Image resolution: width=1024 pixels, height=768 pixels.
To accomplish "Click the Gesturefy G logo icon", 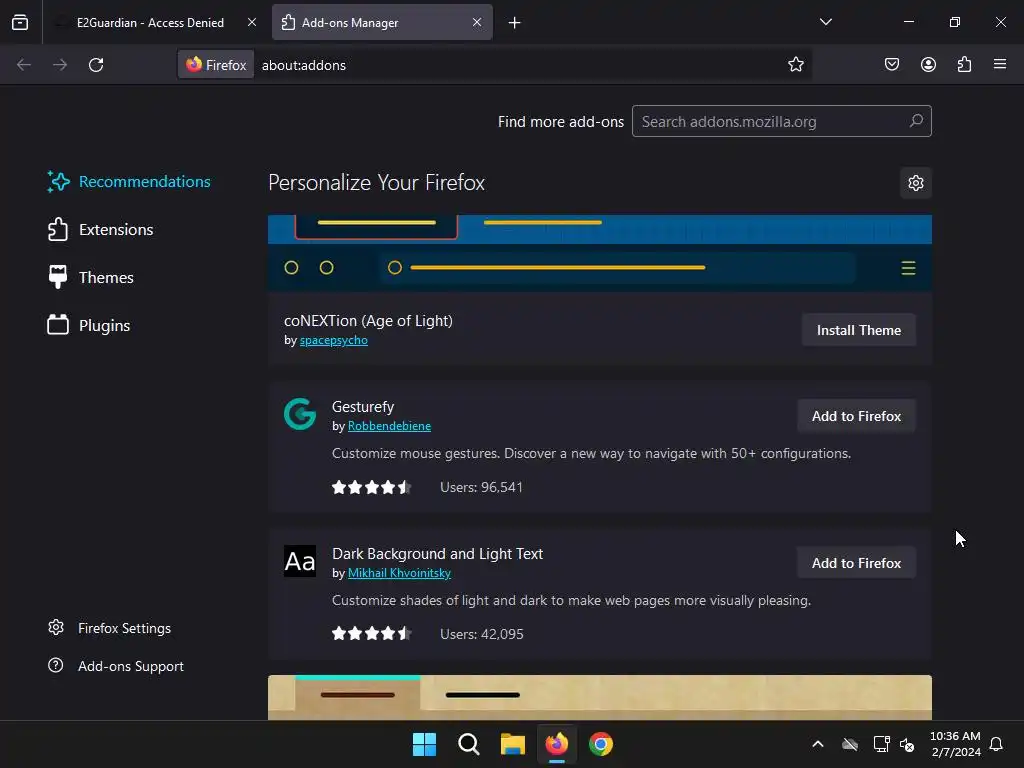I will click(x=300, y=414).
